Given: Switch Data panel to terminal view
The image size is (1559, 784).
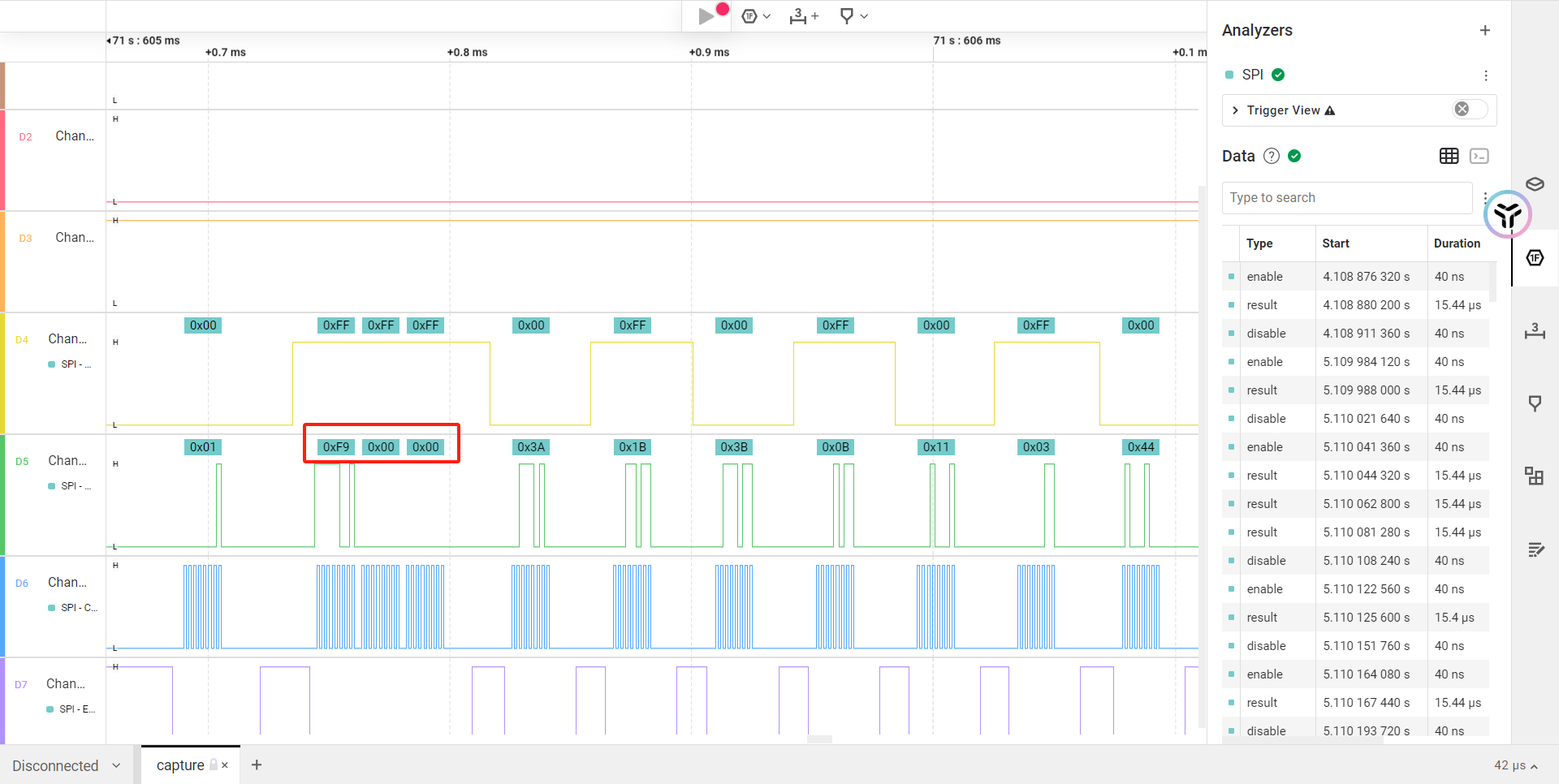Looking at the screenshot, I should coord(1479,156).
